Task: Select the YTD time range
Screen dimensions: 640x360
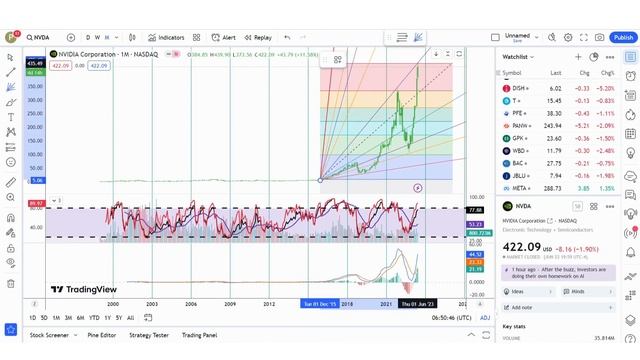Action: tap(94, 318)
